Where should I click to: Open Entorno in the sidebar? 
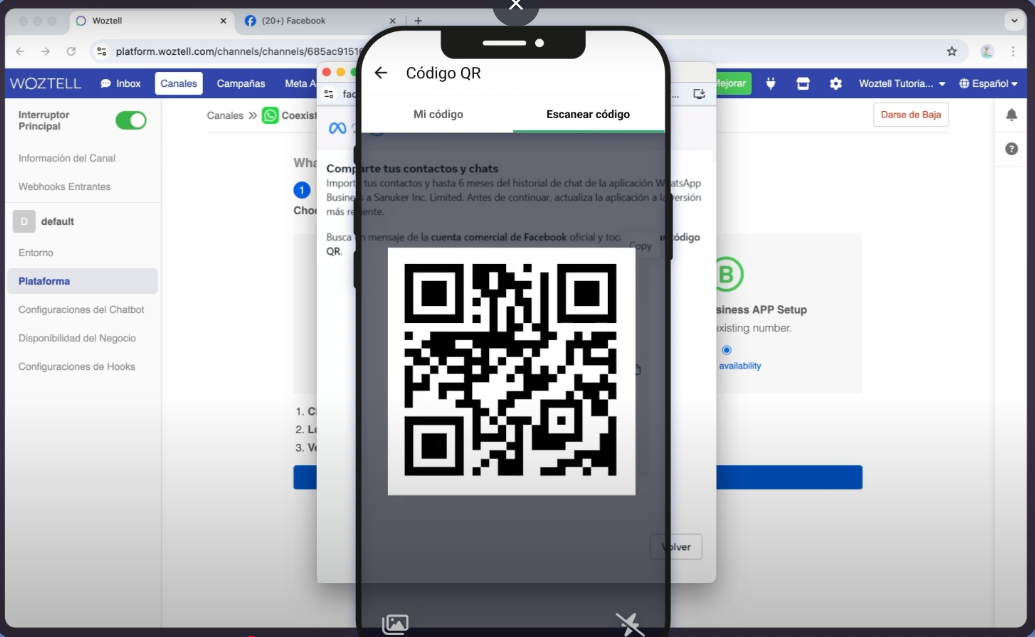coord(36,253)
